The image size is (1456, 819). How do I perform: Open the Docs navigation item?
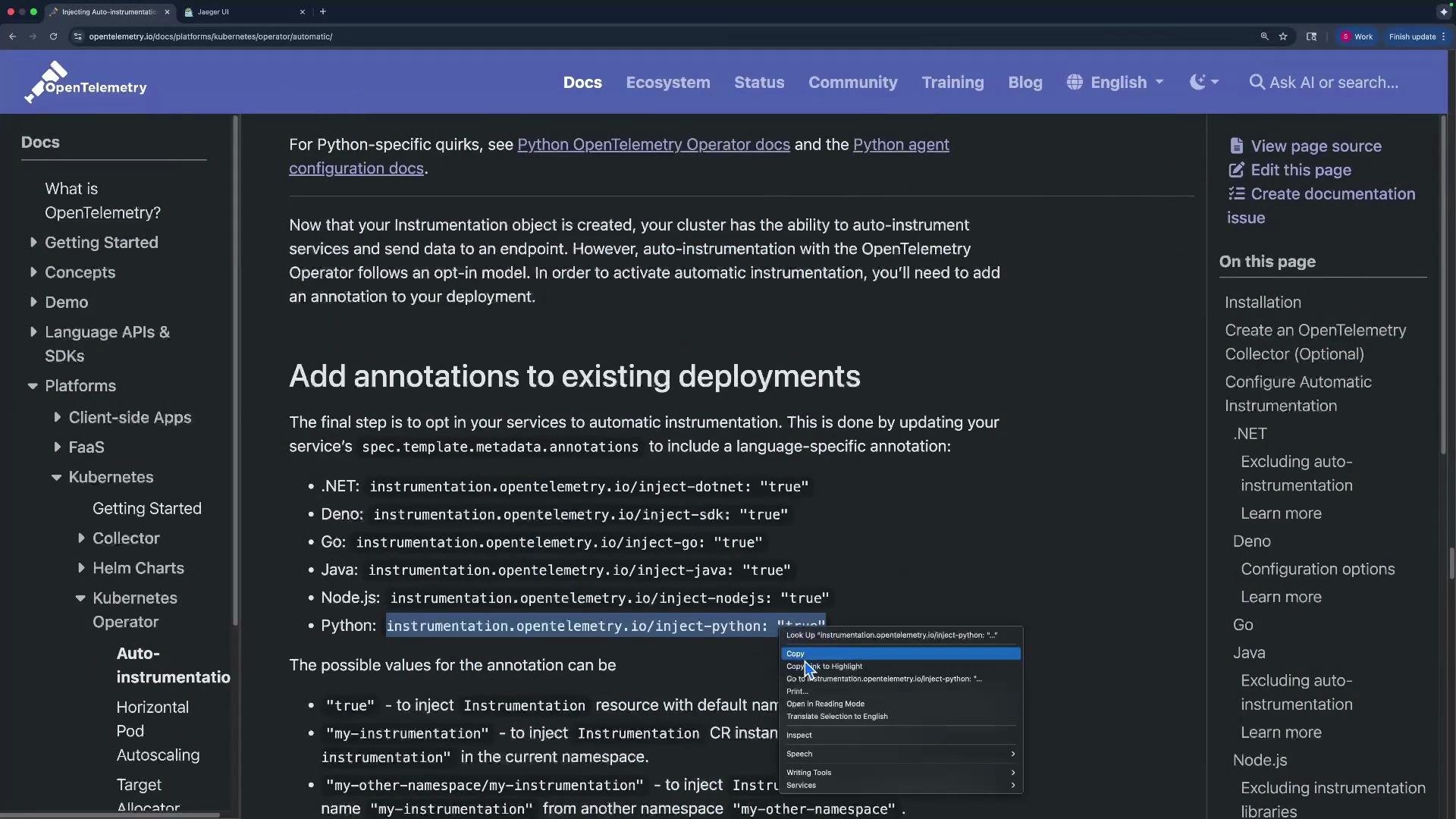tap(582, 83)
